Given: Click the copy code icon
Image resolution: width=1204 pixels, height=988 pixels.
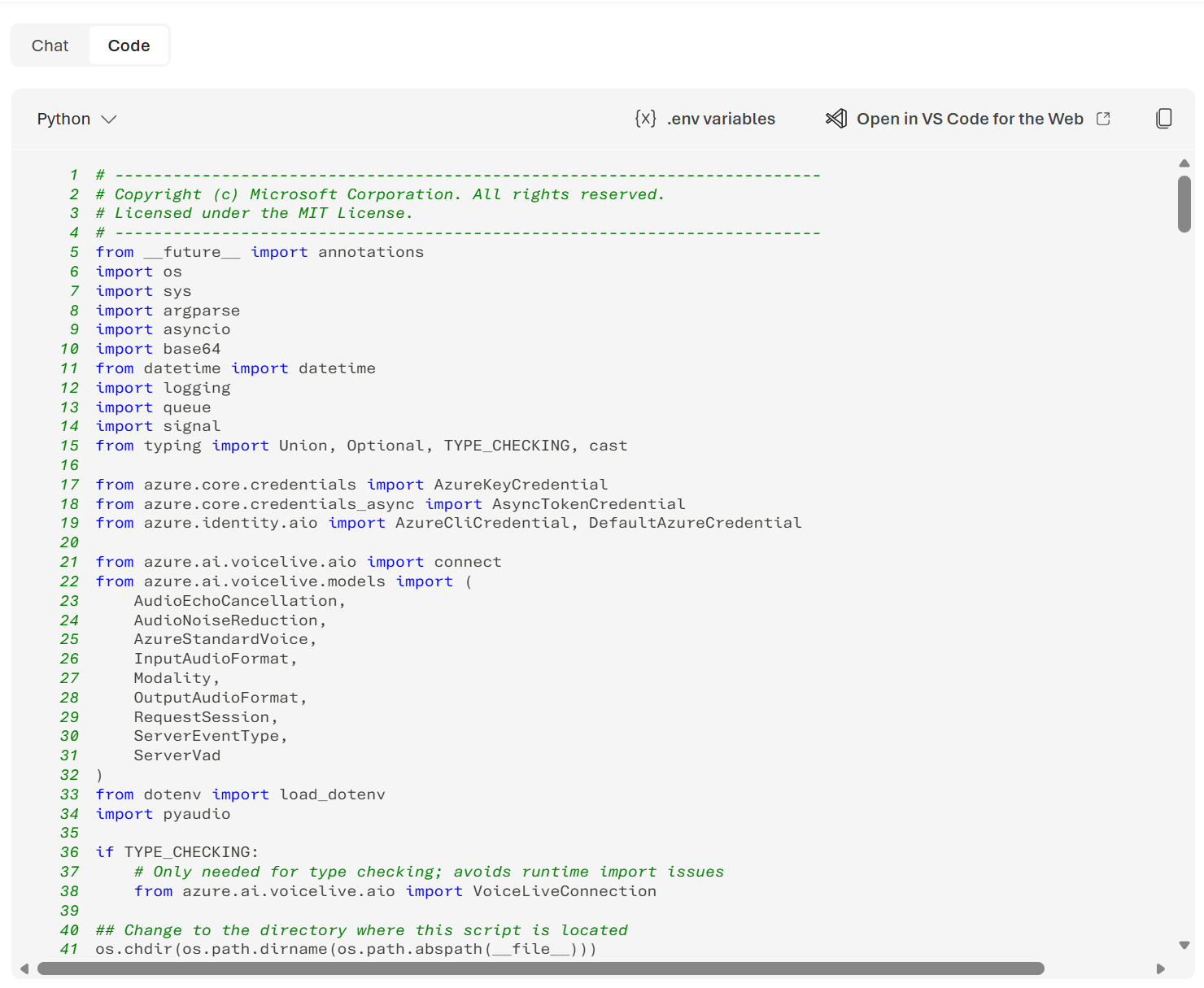Looking at the screenshot, I should (x=1164, y=118).
